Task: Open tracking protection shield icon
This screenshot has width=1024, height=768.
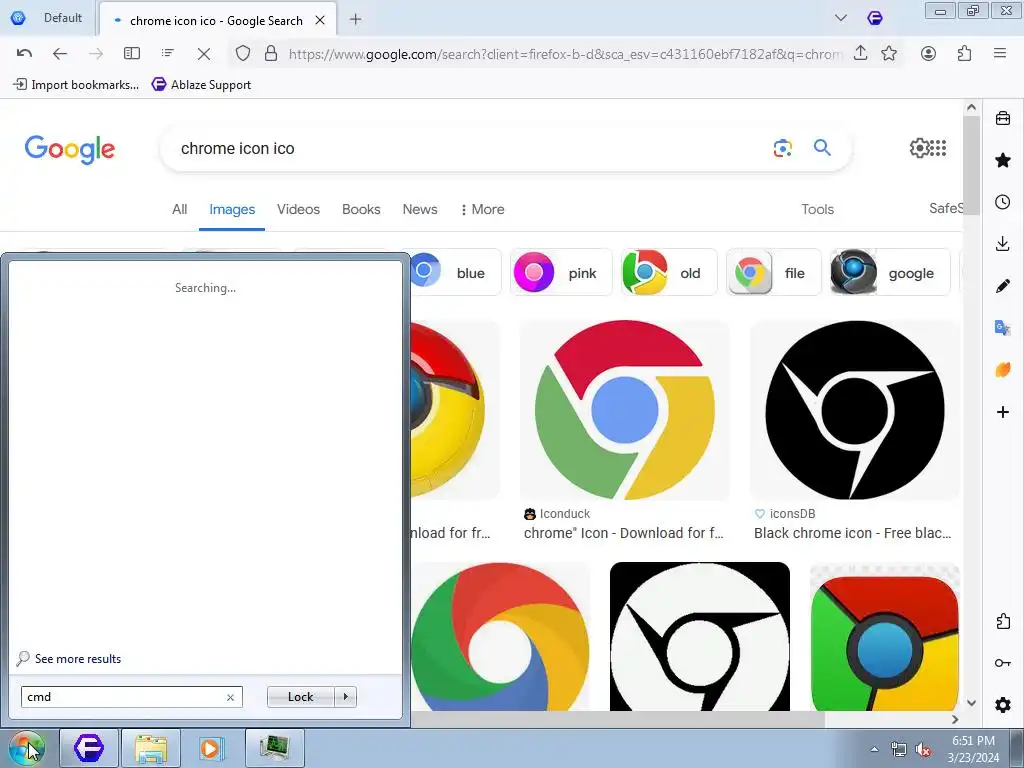Action: (x=243, y=54)
